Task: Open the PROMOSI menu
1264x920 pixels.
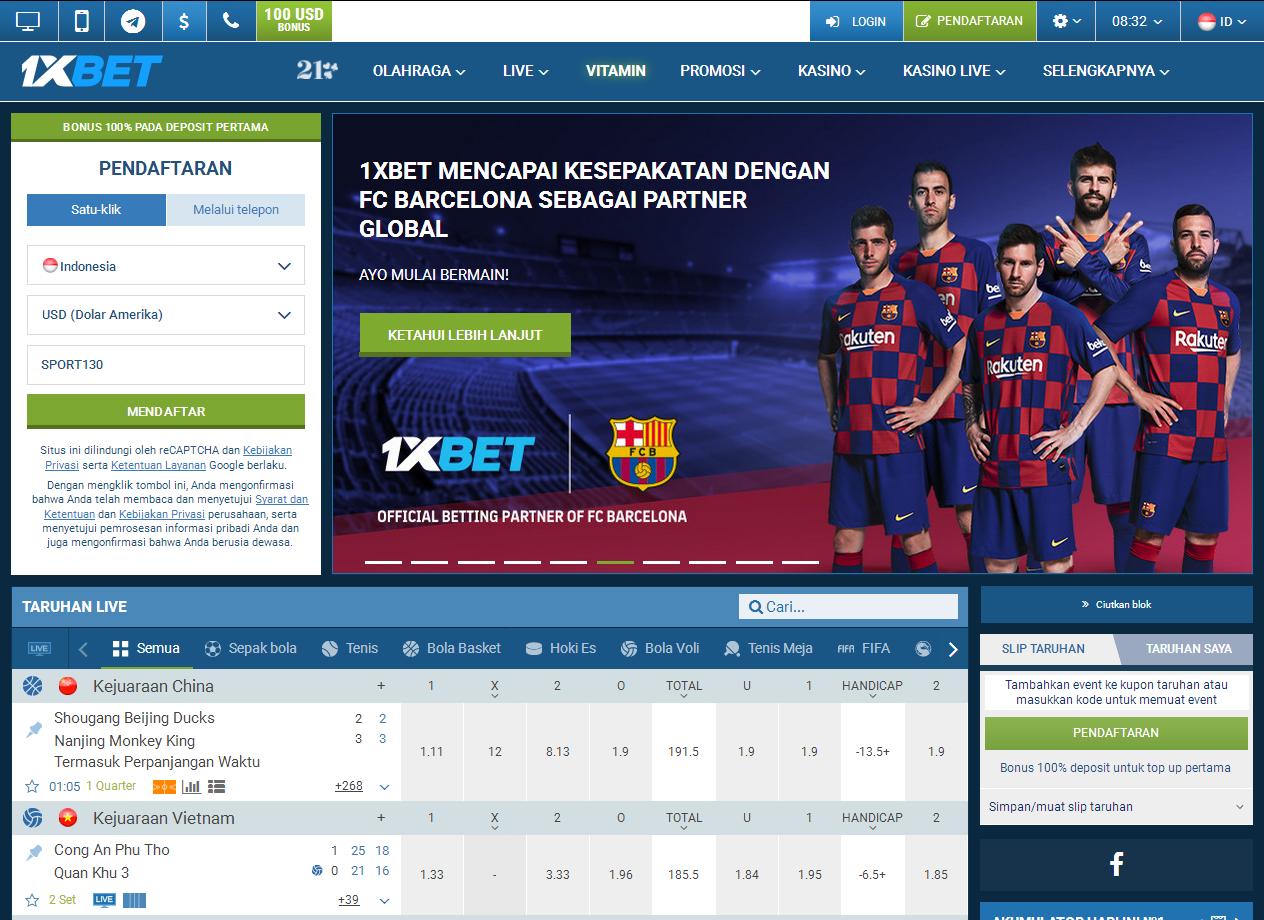Action: pos(720,71)
